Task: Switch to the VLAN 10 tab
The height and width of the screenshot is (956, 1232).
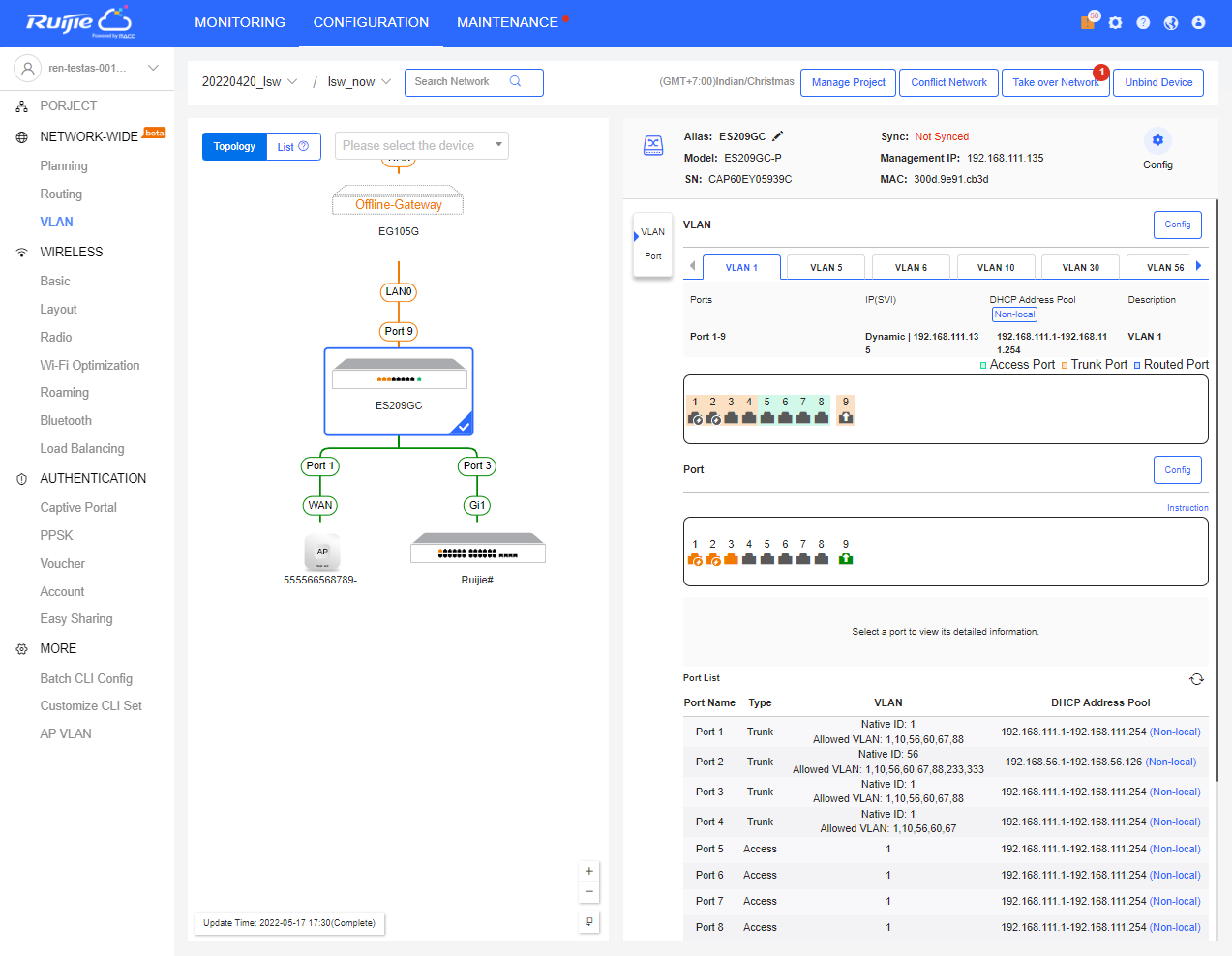Action: 996,268
